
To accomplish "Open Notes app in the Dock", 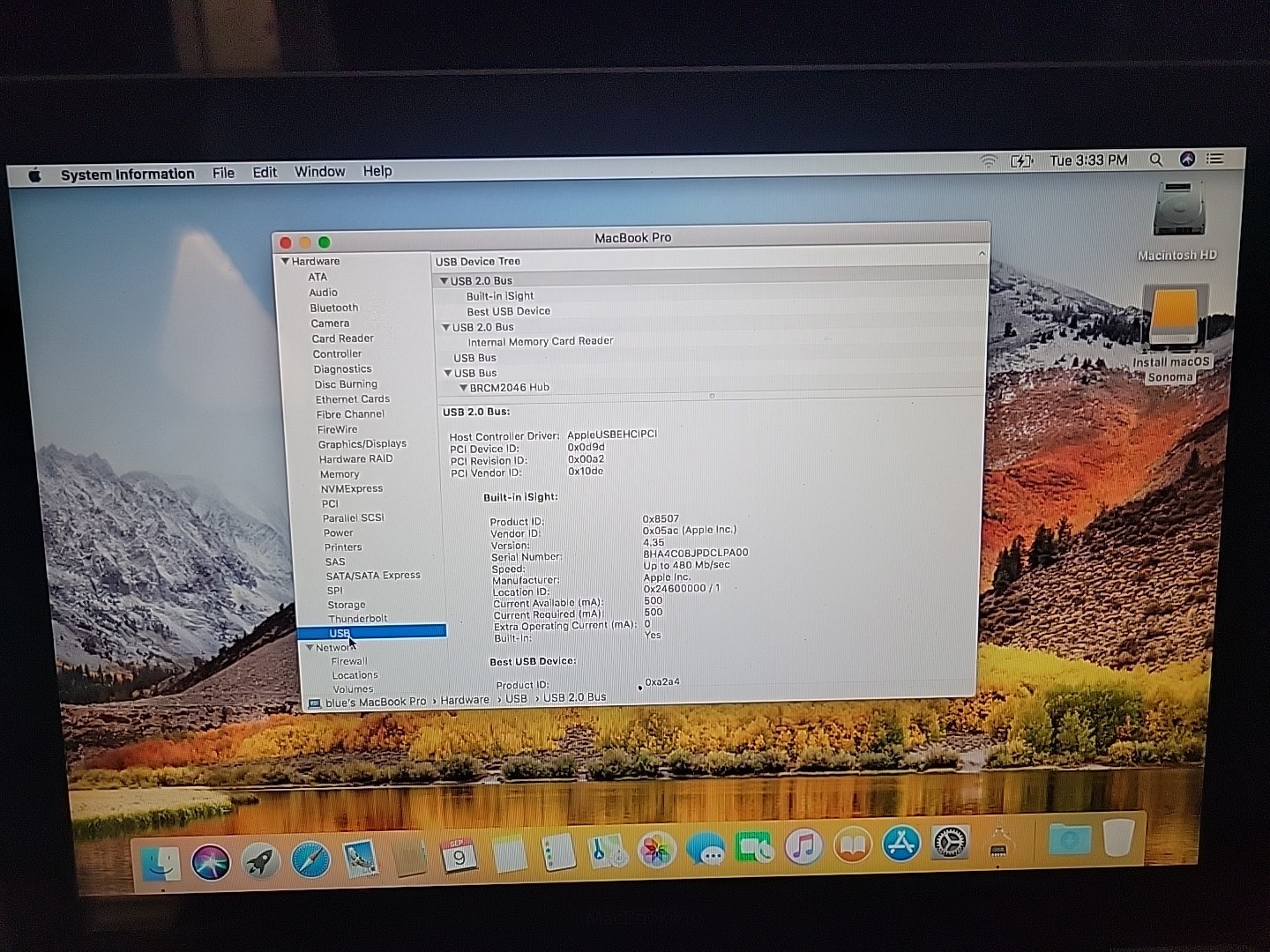I will click(x=509, y=854).
